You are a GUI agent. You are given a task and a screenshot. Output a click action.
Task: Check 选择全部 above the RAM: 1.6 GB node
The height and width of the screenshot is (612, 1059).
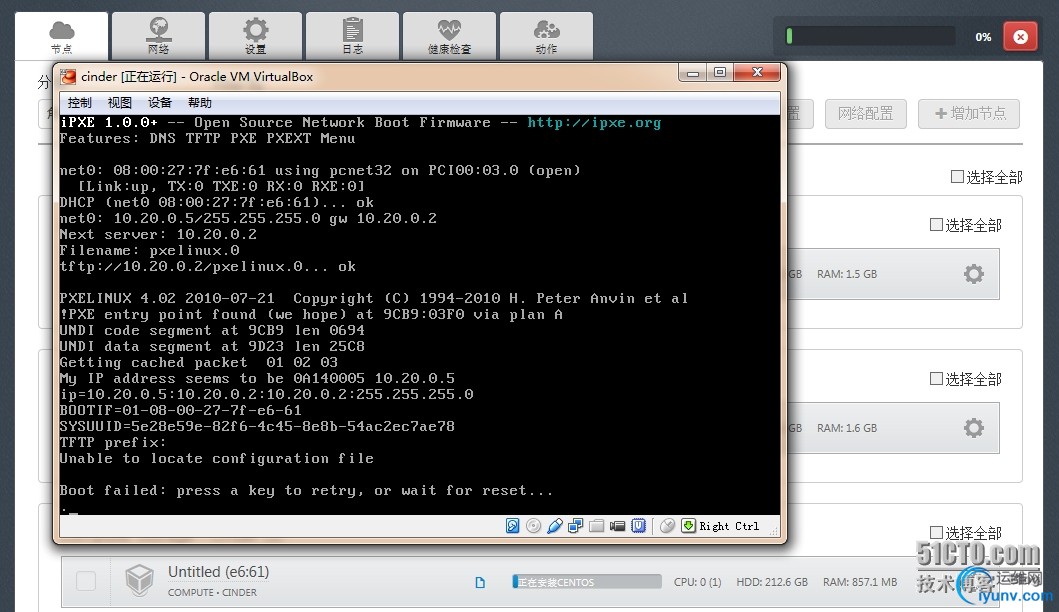(936, 378)
